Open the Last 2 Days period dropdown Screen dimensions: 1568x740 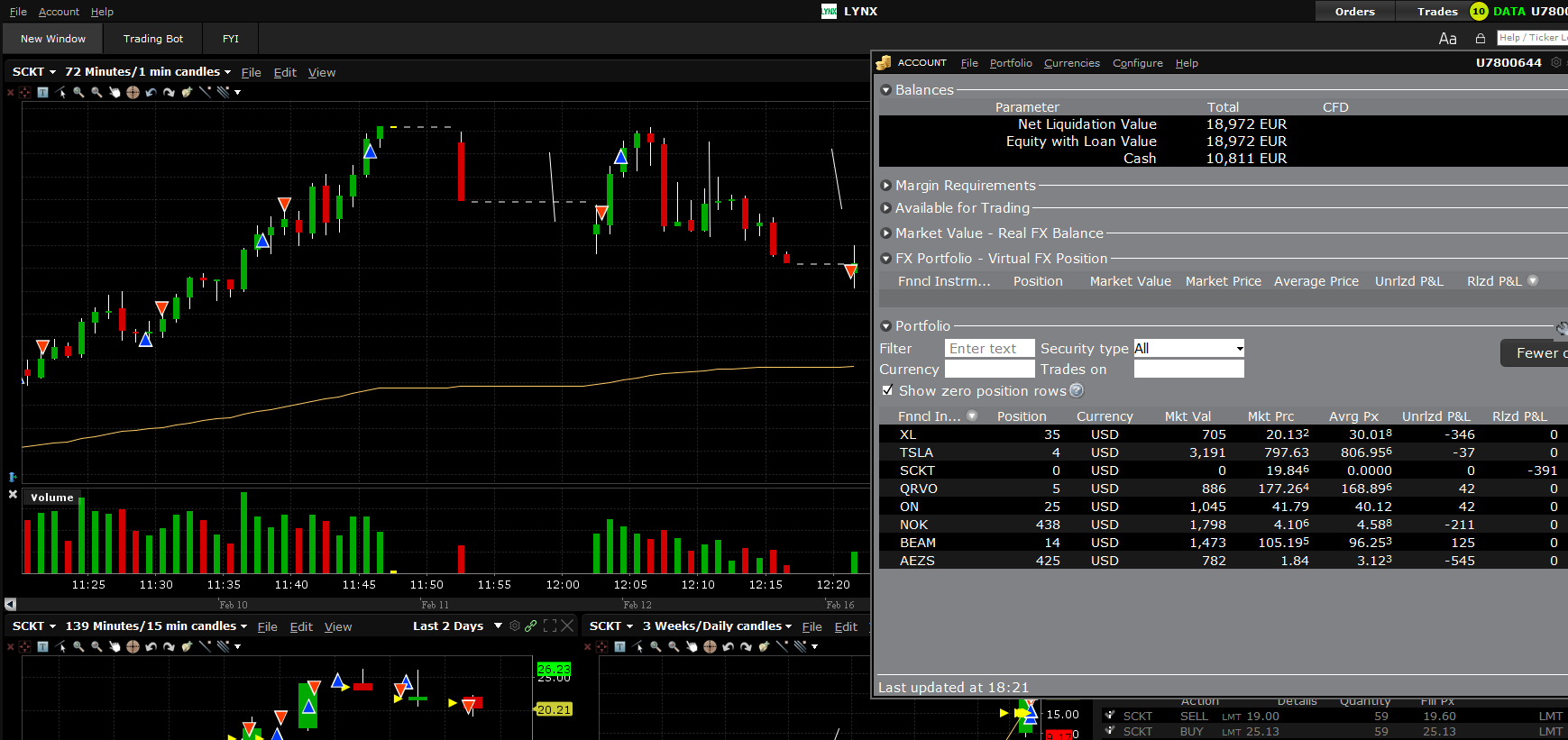[x=457, y=626]
